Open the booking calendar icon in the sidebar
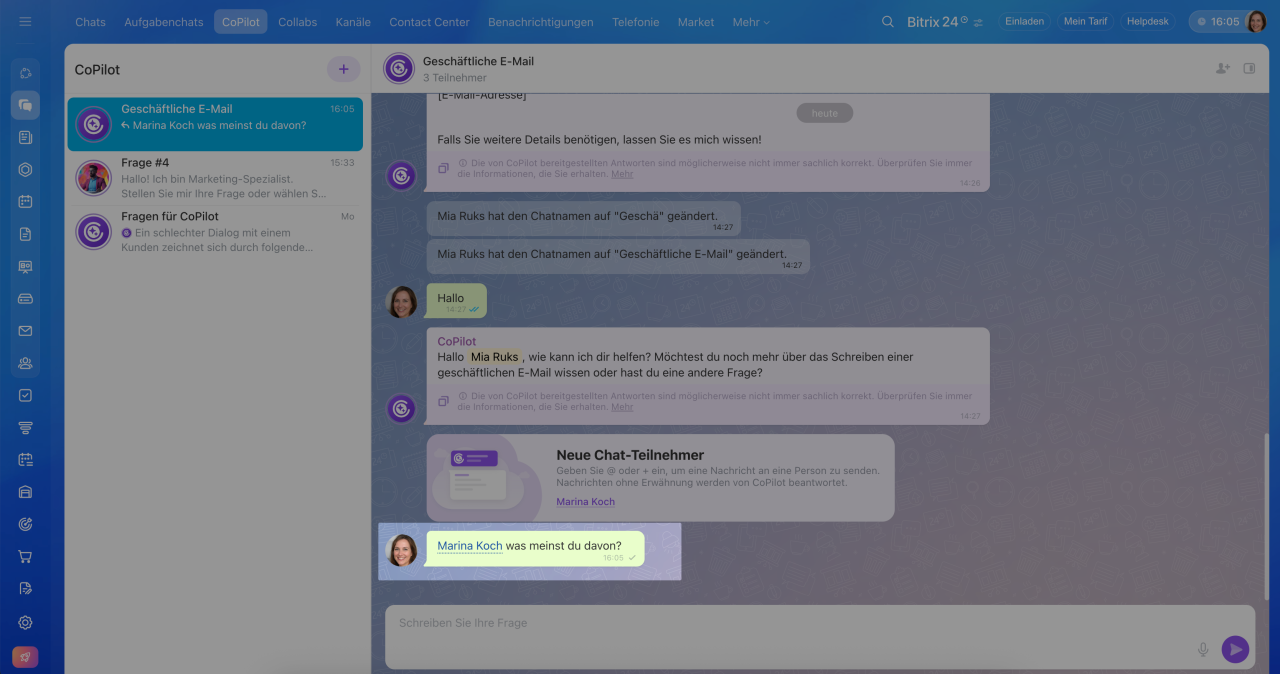Image resolution: width=1280 pixels, height=674 pixels. [25, 460]
